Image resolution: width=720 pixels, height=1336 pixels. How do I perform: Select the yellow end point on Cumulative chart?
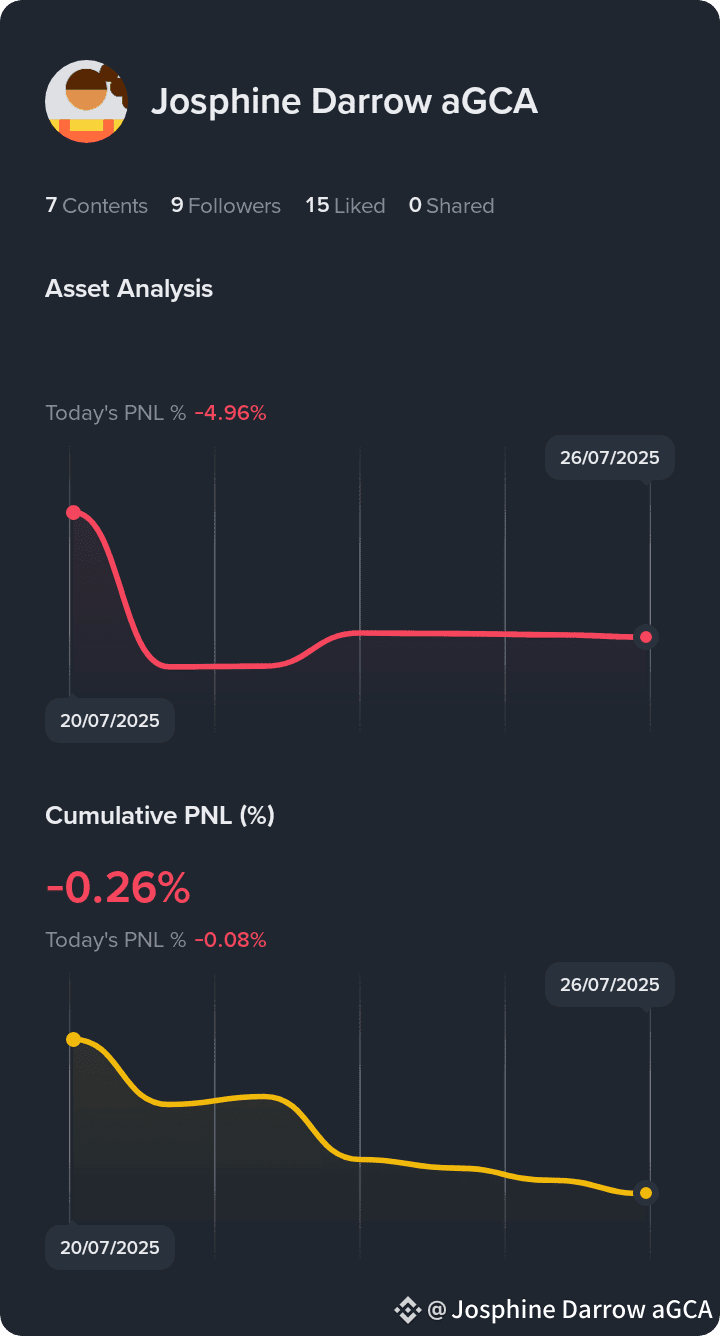646,1193
